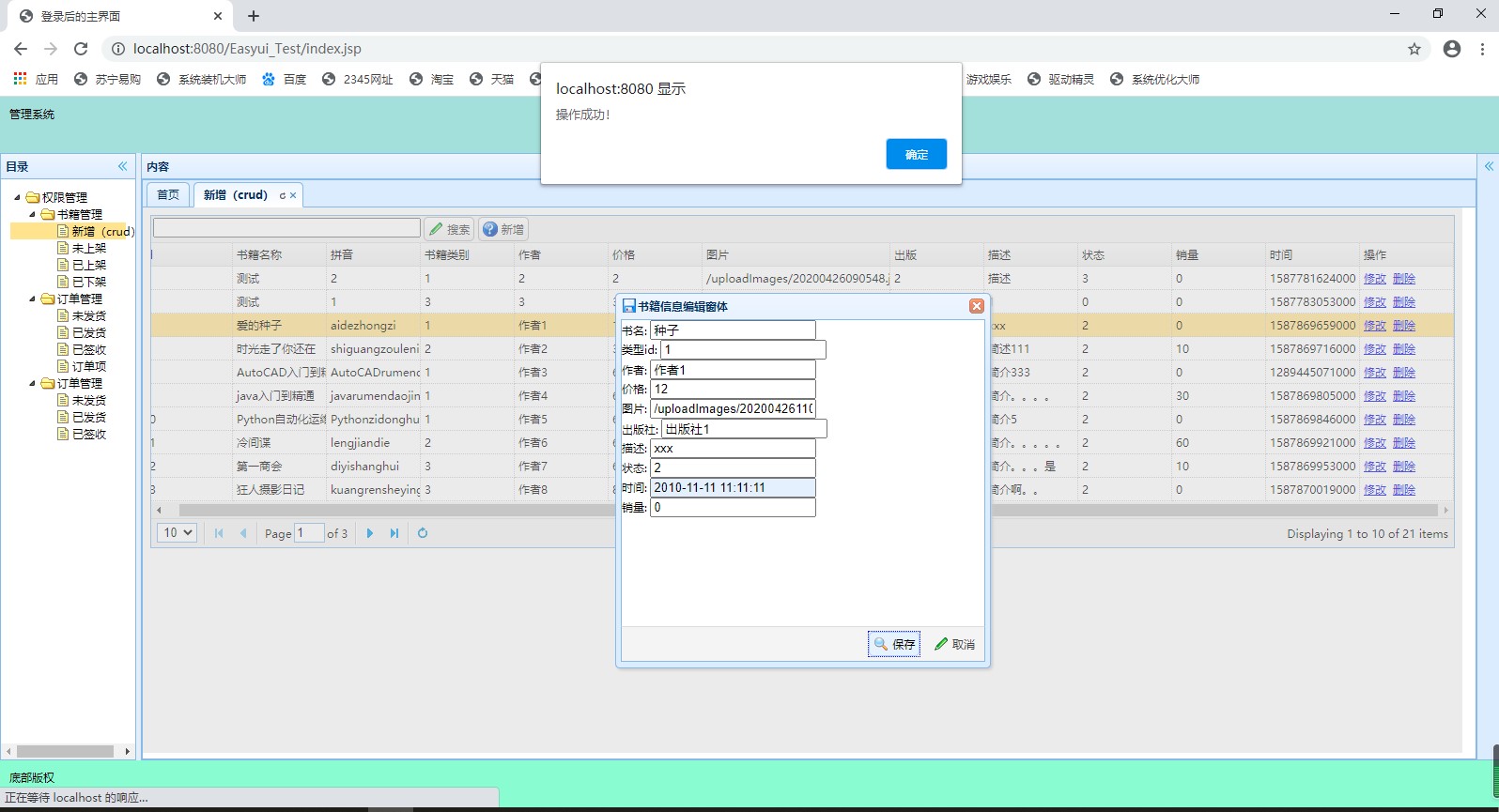Viewport: 1499px width, 812px height.
Task: Click 删除 link for the first 测试 row
Action: [1403, 279]
